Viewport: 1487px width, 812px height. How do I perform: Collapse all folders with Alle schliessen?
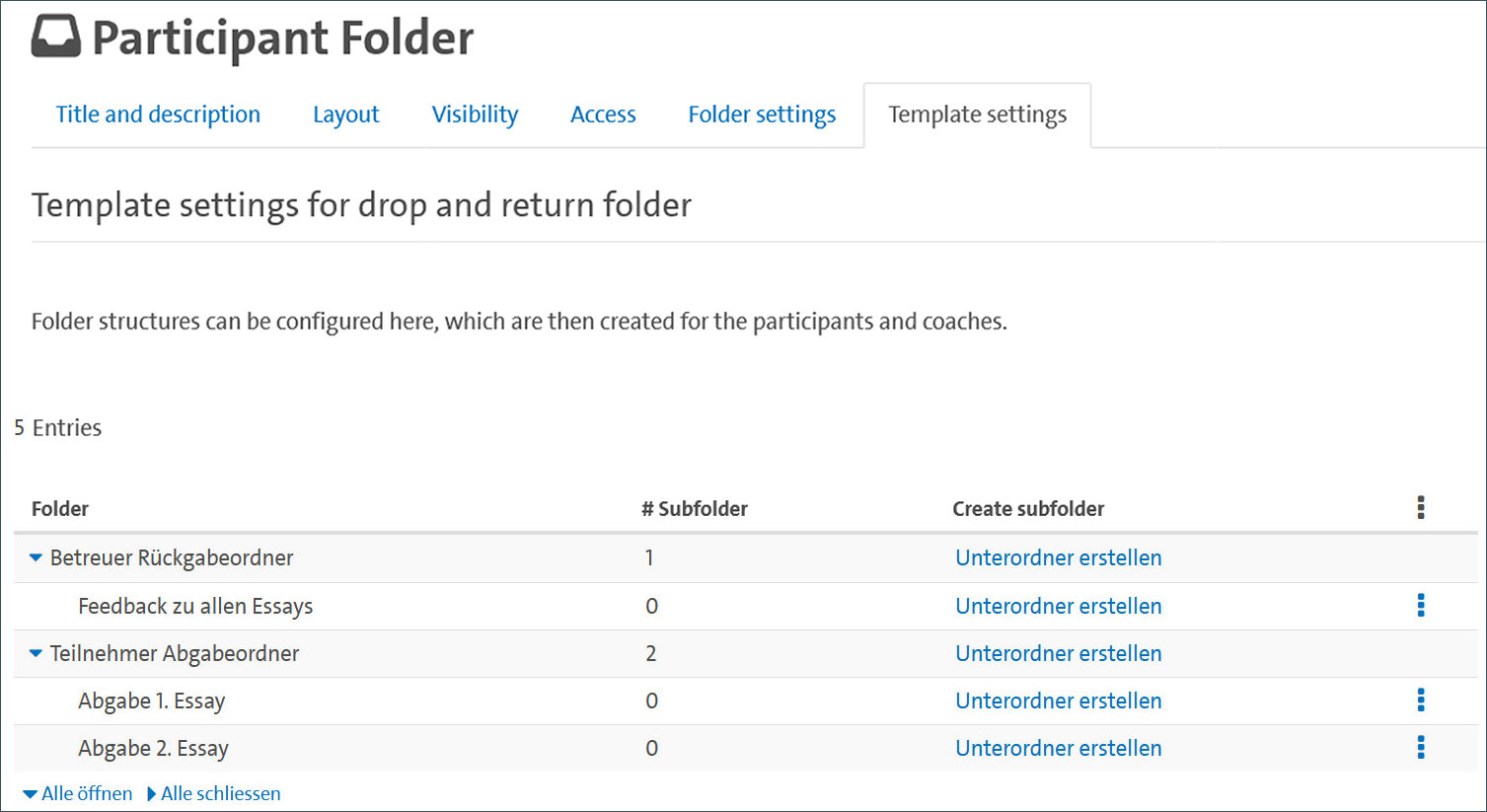coord(214,794)
